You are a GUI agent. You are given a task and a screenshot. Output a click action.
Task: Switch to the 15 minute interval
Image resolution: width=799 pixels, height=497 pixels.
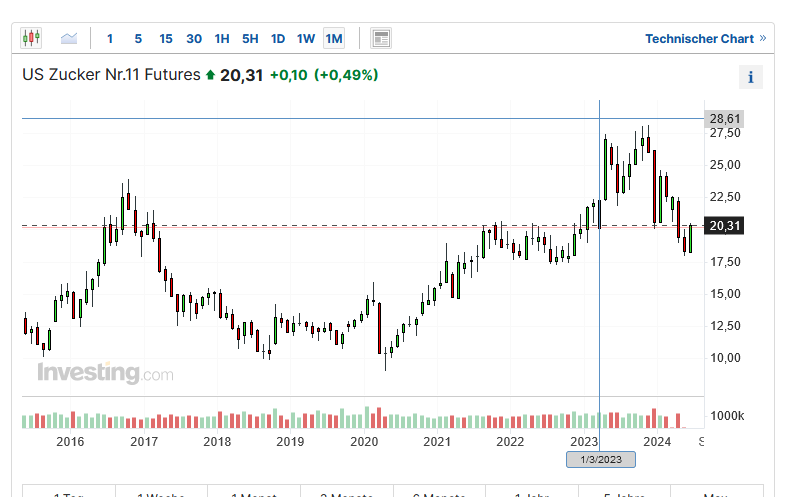tap(166, 39)
